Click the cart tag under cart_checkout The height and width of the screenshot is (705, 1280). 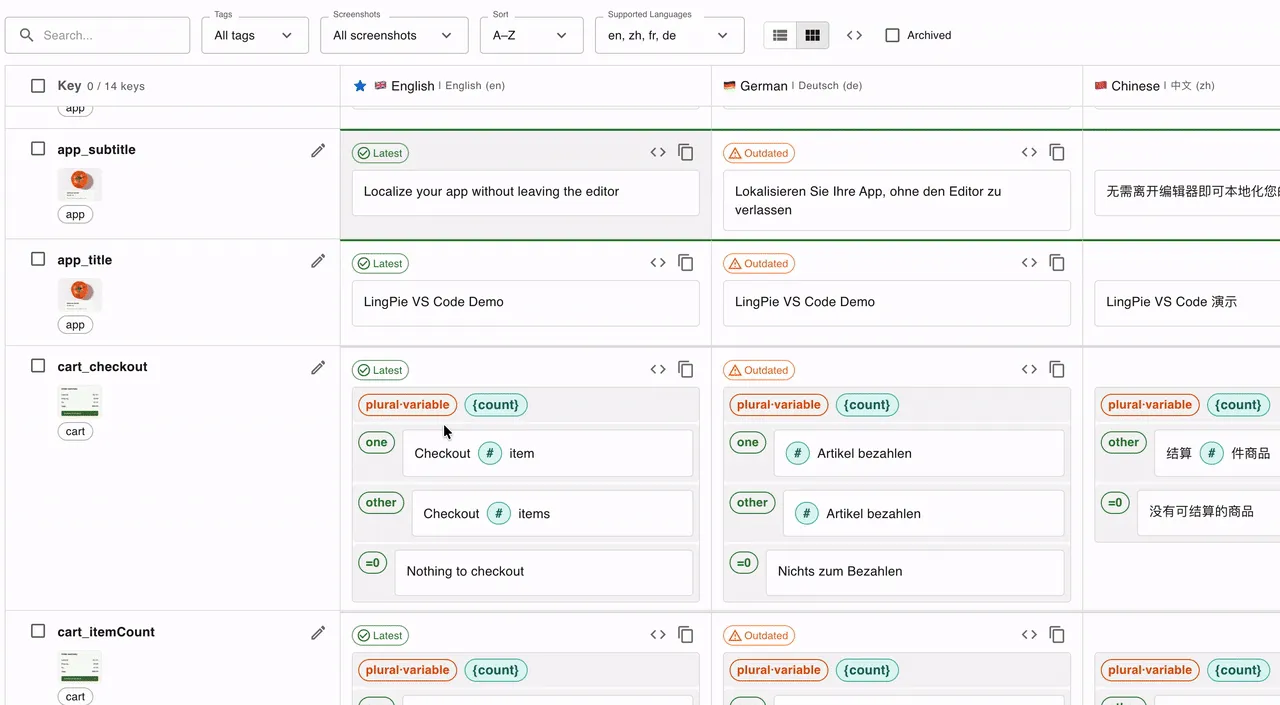(x=75, y=431)
